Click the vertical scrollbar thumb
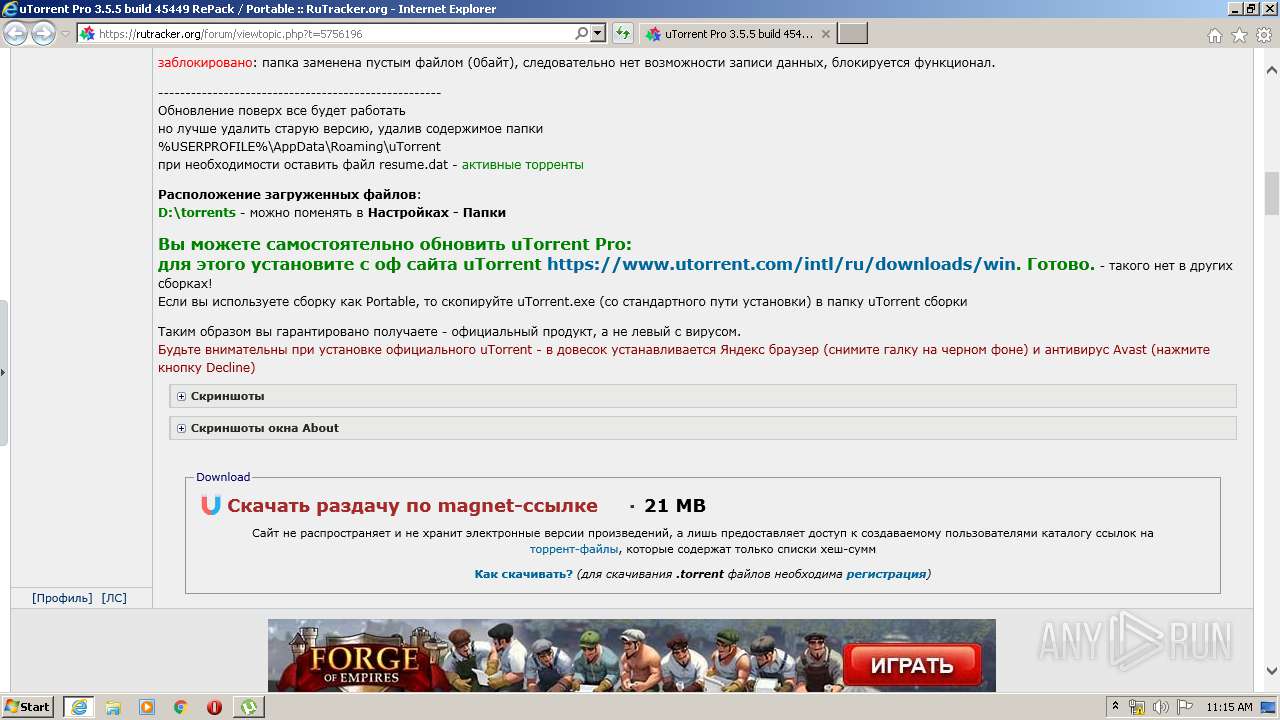Viewport: 1280px width, 720px height. tap(1272, 193)
